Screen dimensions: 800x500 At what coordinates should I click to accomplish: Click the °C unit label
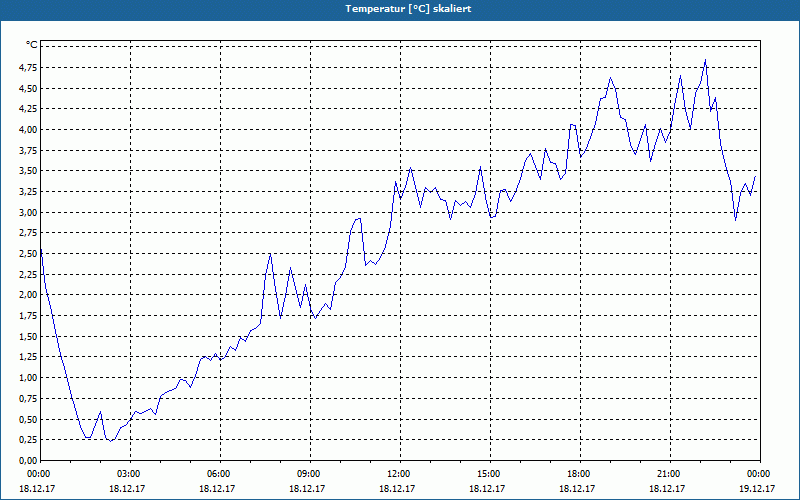[32, 45]
